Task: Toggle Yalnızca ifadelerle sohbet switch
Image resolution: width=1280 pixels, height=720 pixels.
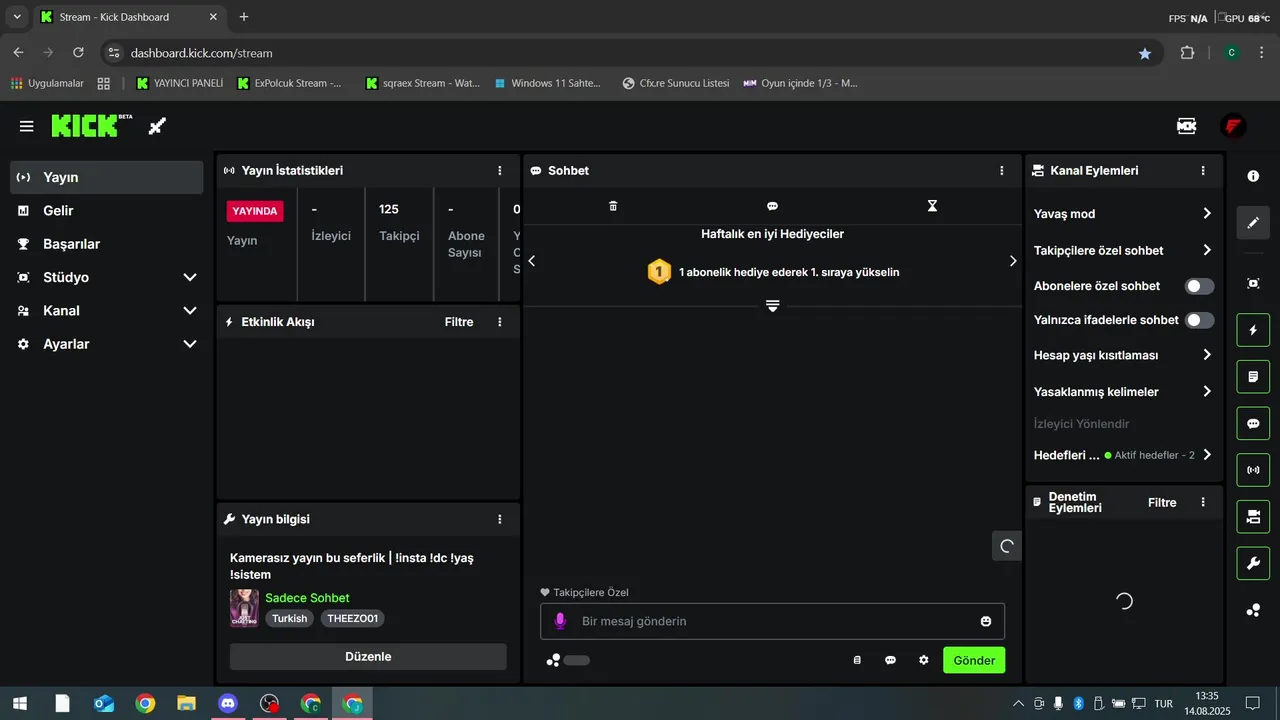Action: 1199,320
